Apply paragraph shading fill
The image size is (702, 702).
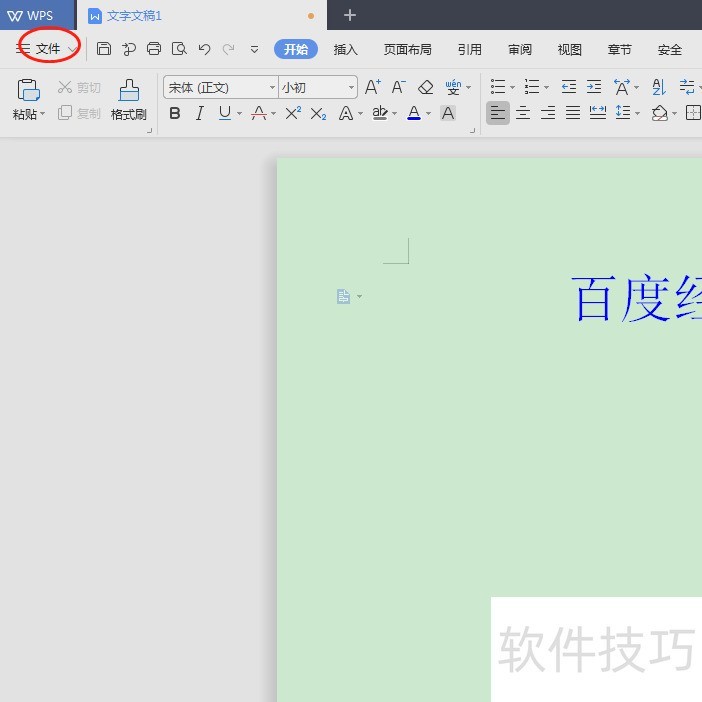(660, 113)
